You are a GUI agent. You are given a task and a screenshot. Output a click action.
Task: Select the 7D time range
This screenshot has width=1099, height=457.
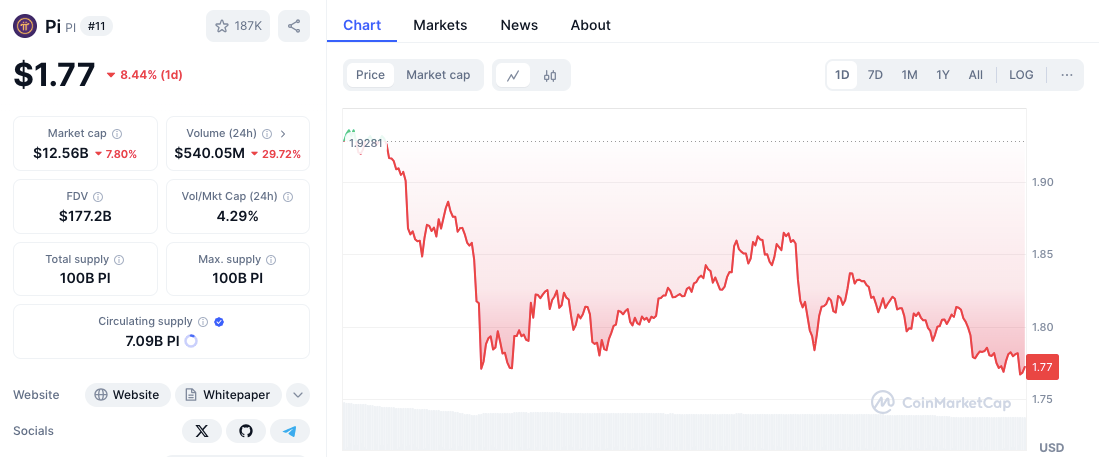pyautogui.click(x=875, y=75)
